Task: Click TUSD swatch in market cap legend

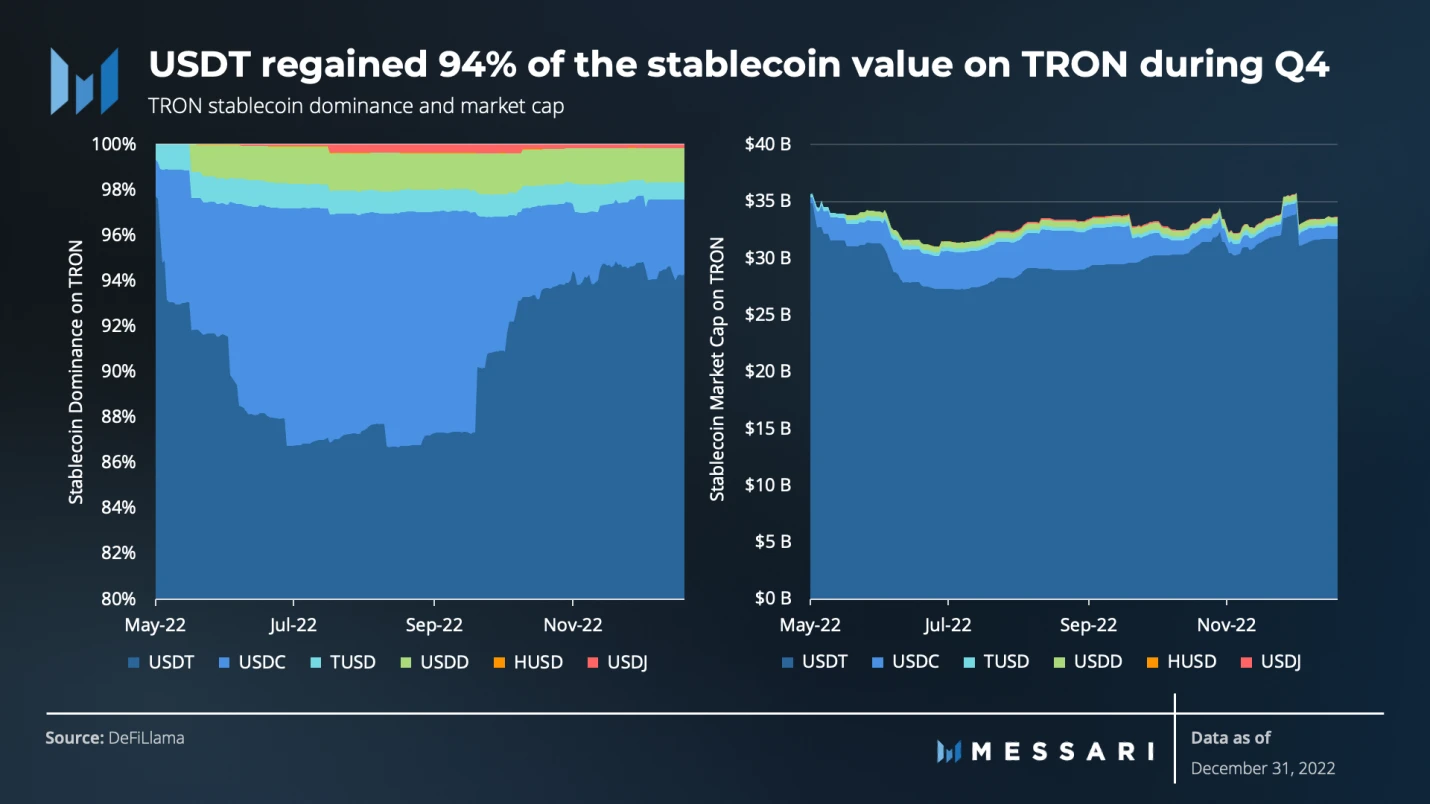Action: pos(970,661)
